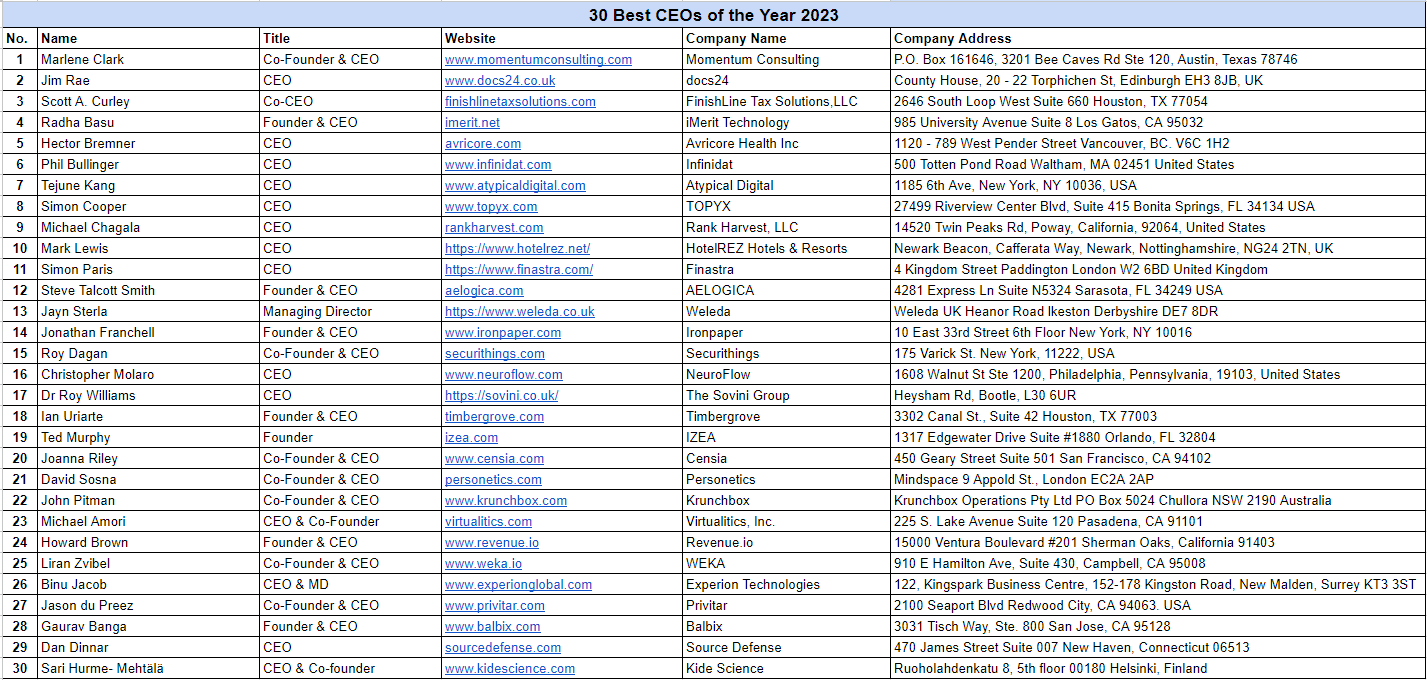Screen dimensions: 1427x680
Task: Select the 'Company Name' header cell
Action: pyautogui.click(x=786, y=38)
